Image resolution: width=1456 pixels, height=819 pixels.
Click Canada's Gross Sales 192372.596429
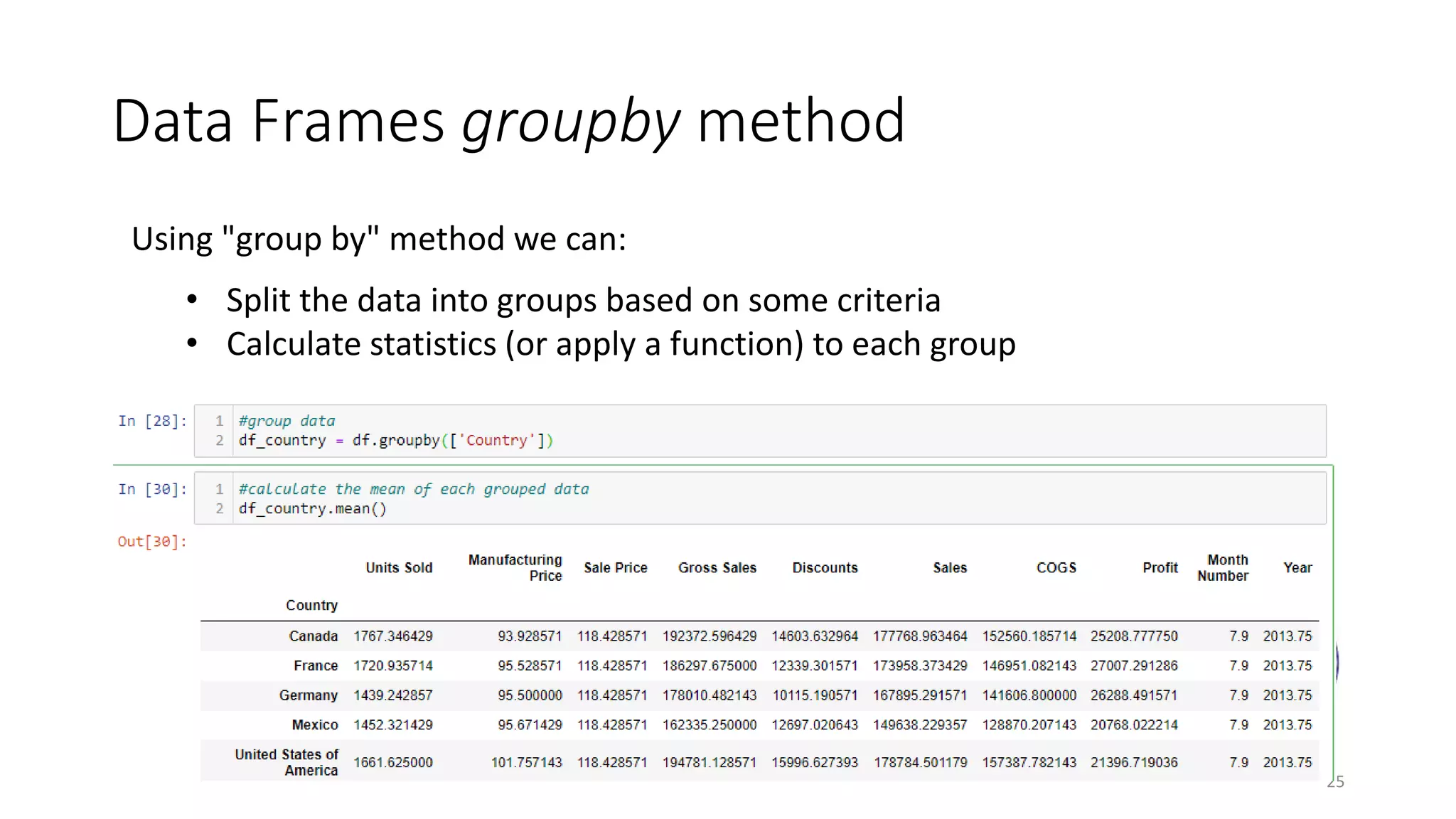point(710,636)
